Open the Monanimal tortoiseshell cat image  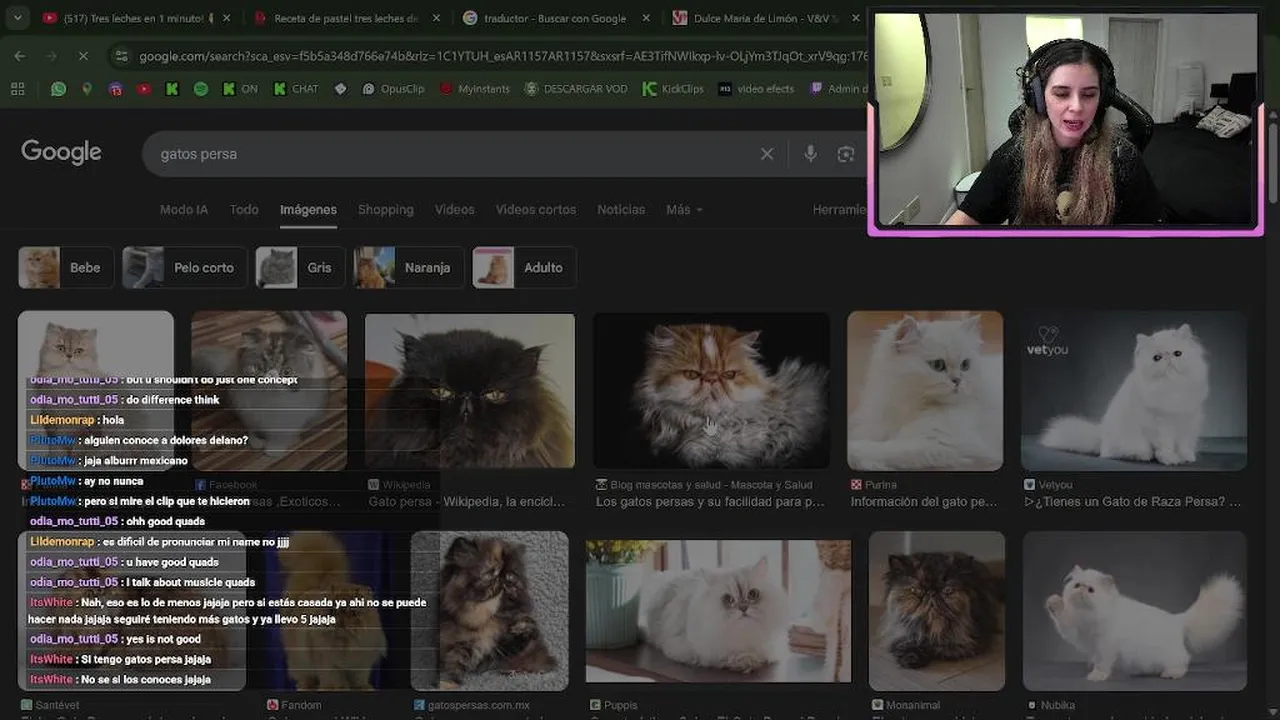(x=937, y=611)
